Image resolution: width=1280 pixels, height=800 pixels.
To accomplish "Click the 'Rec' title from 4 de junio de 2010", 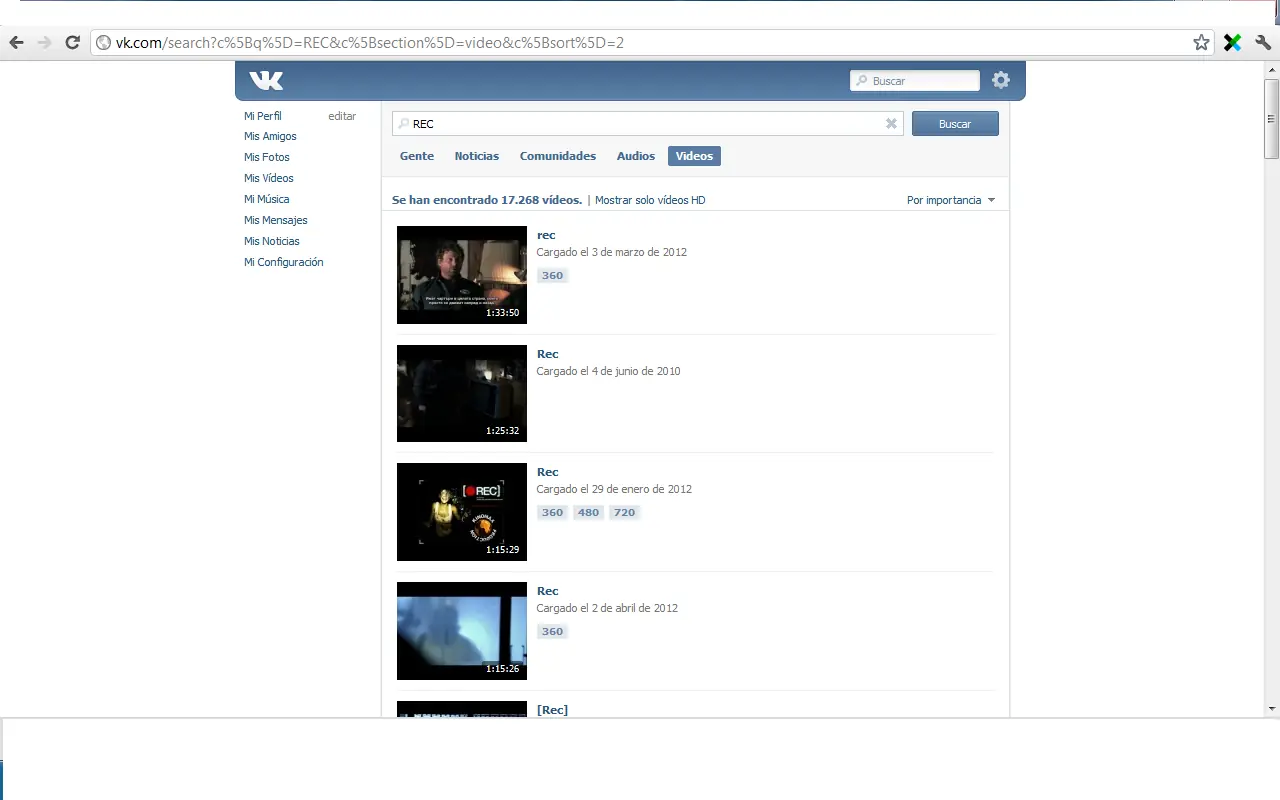I will point(548,354).
